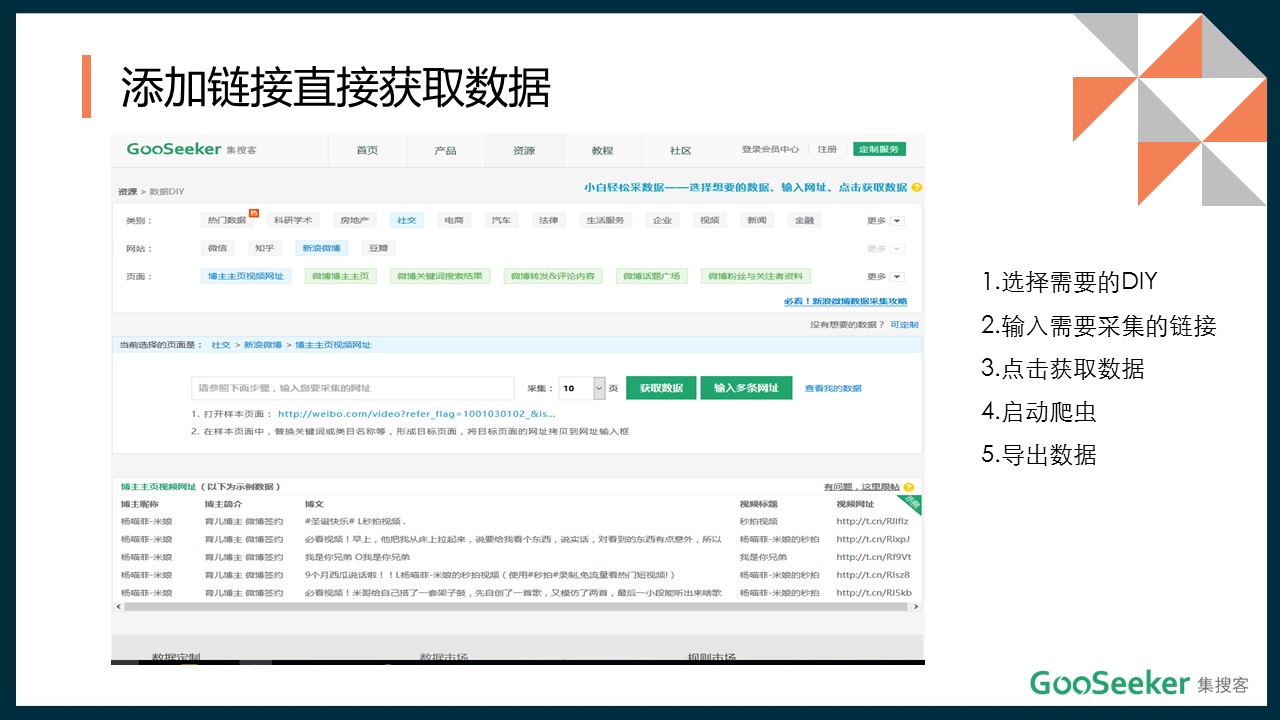Click the 注册 link in header
This screenshot has height=720, width=1280.
coord(827,149)
